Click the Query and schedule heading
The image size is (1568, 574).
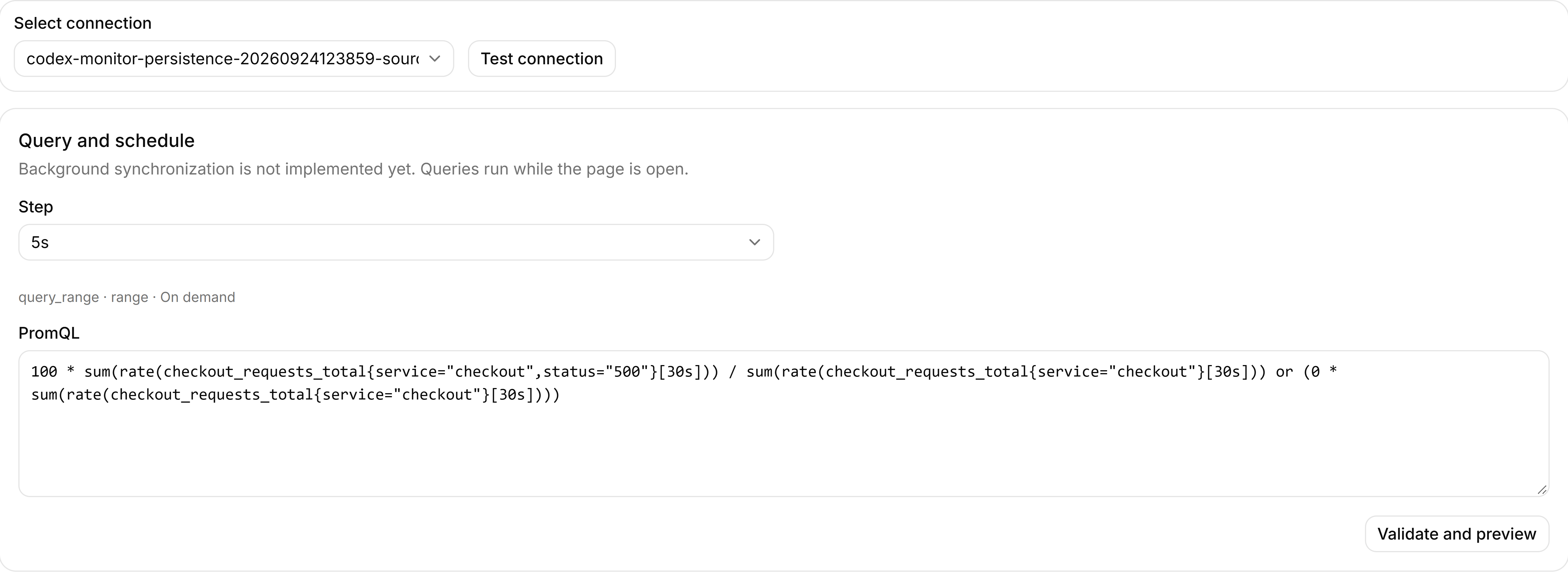pyautogui.click(x=106, y=140)
